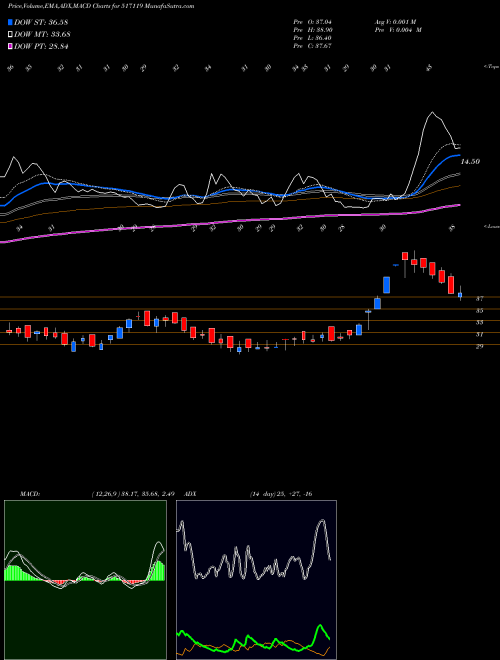Select the 'DOW MT: 33.68' legend text
Viewport: 500px width, 660px height.
42,35
